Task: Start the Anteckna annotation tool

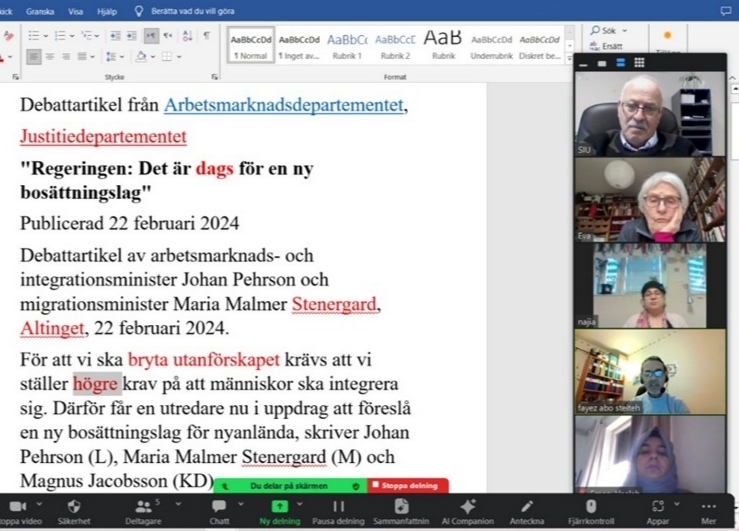Action: [x=526, y=512]
